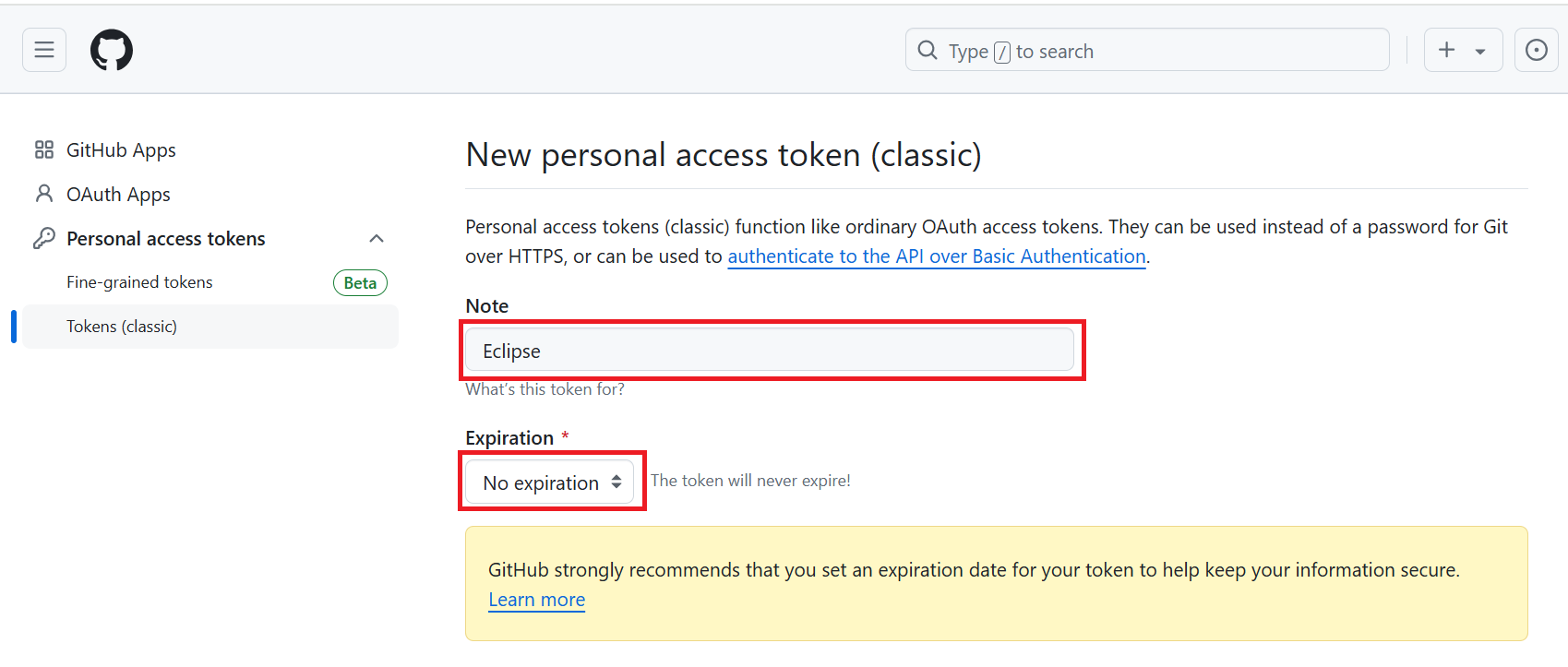Collapse the Personal access tokens section chevron
Image resolution: width=1568 pixels, height=667 pixels.
[x=377, y=238]
